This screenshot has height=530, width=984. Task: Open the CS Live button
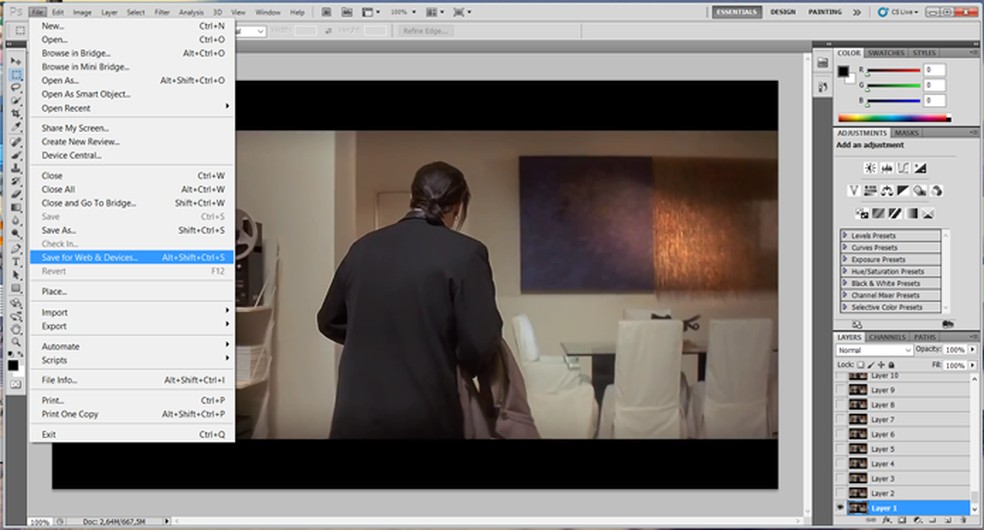coord(898,12)
